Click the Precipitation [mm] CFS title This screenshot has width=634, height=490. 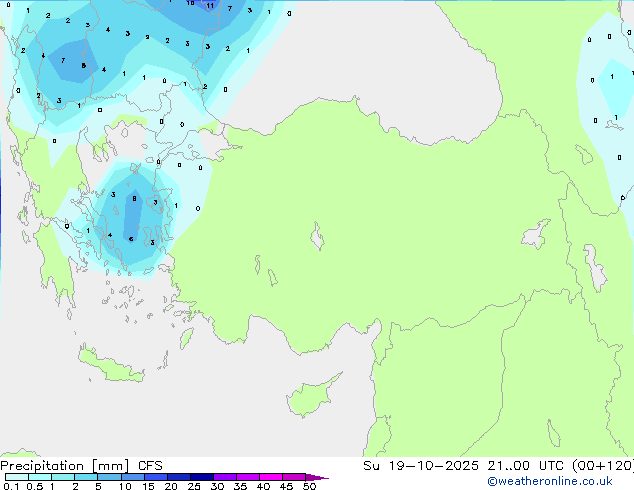(81, 466)
